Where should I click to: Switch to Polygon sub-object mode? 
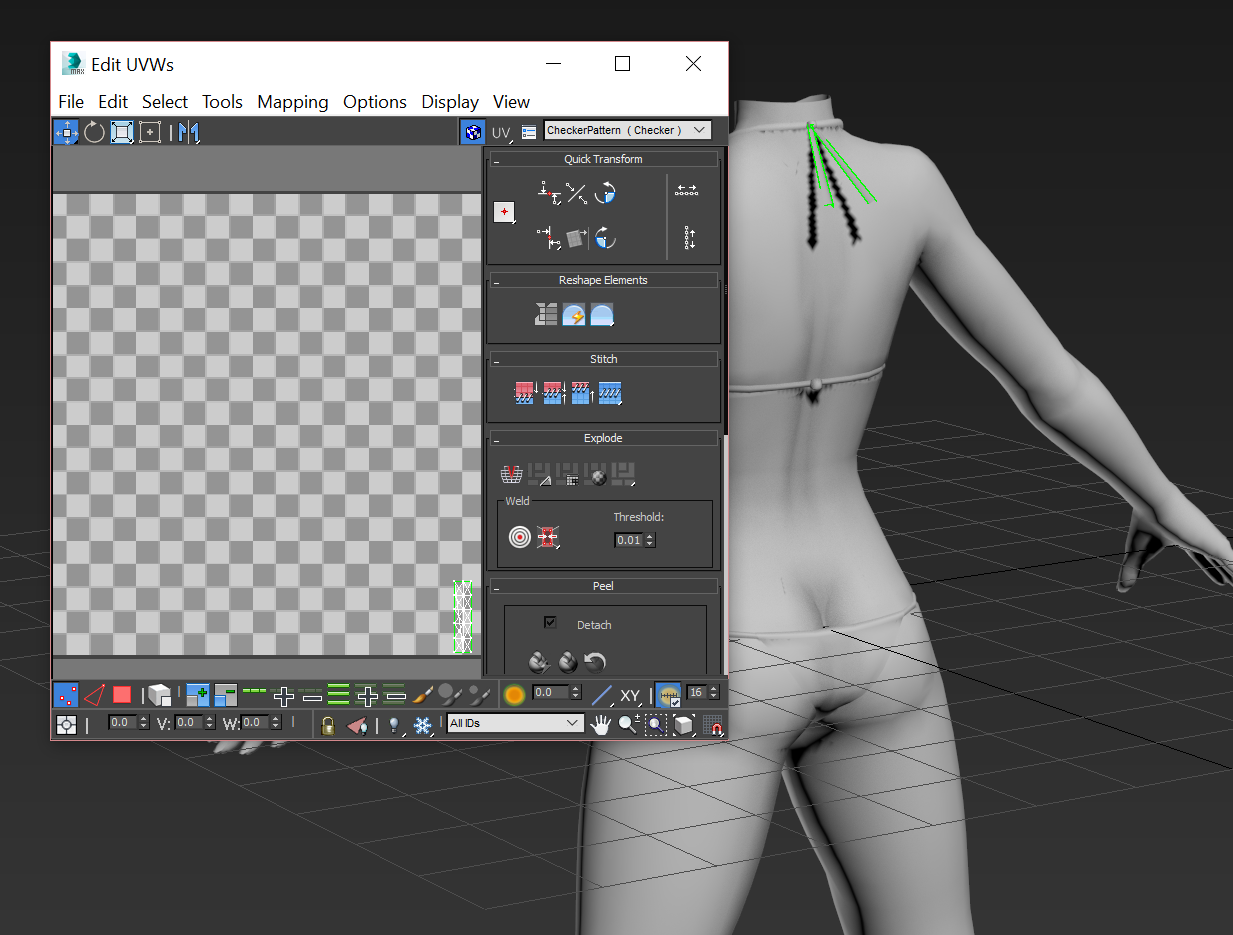pyautogui.click(x=122, y=694)
